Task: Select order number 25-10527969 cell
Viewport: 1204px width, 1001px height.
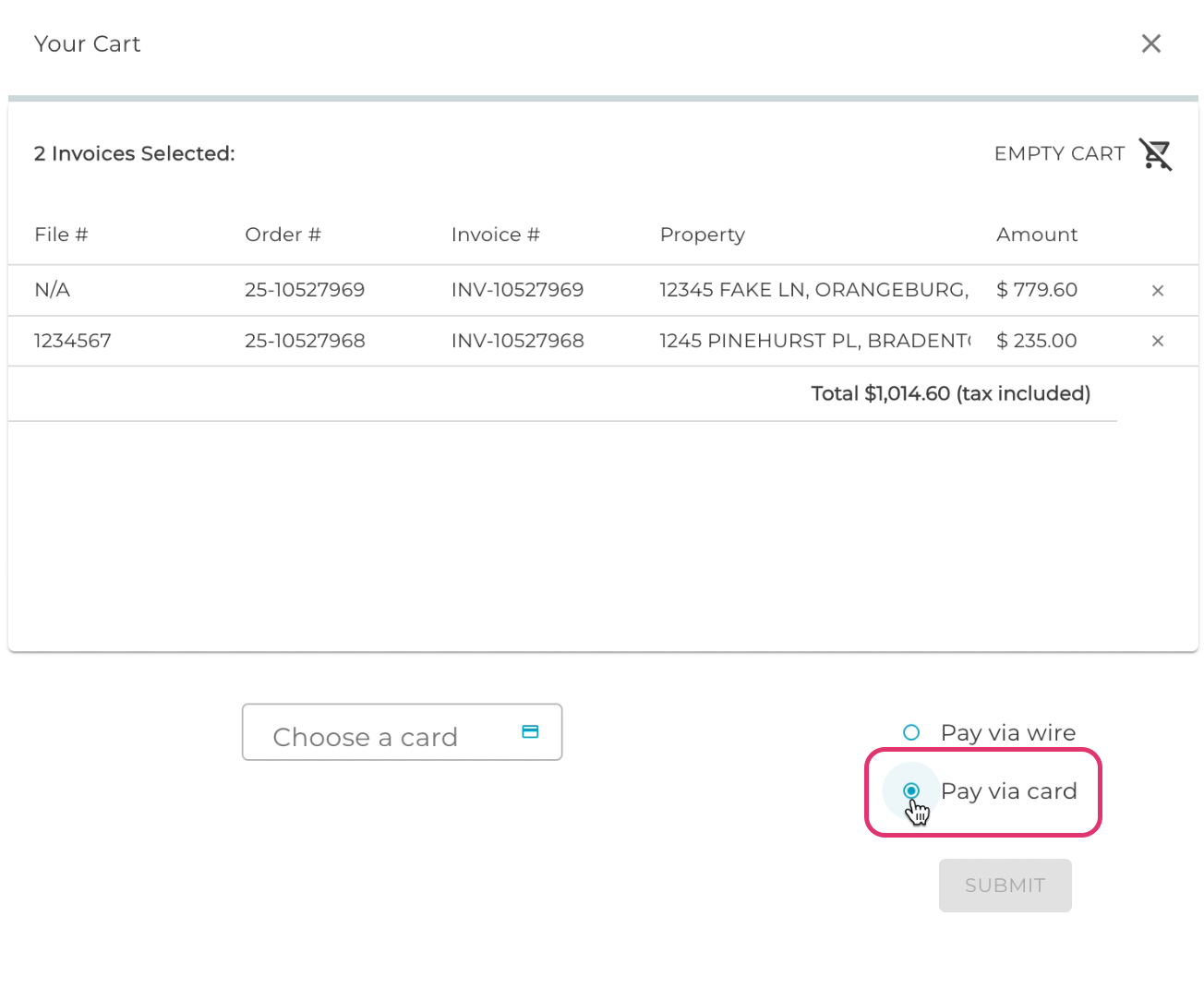Action: coord(305,290)
